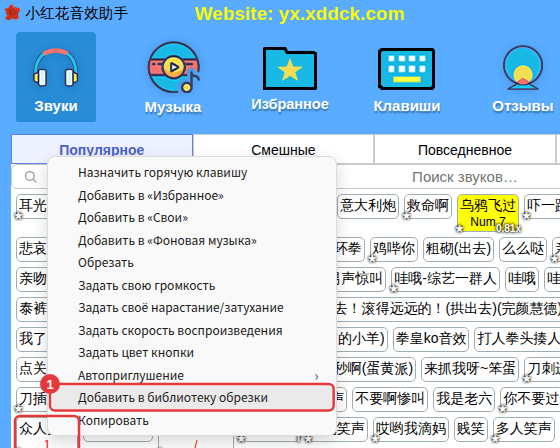The image size is (560, 448).
Task: Toggle favorite star on 救命啊 sound
Action: tap(406, 216)
